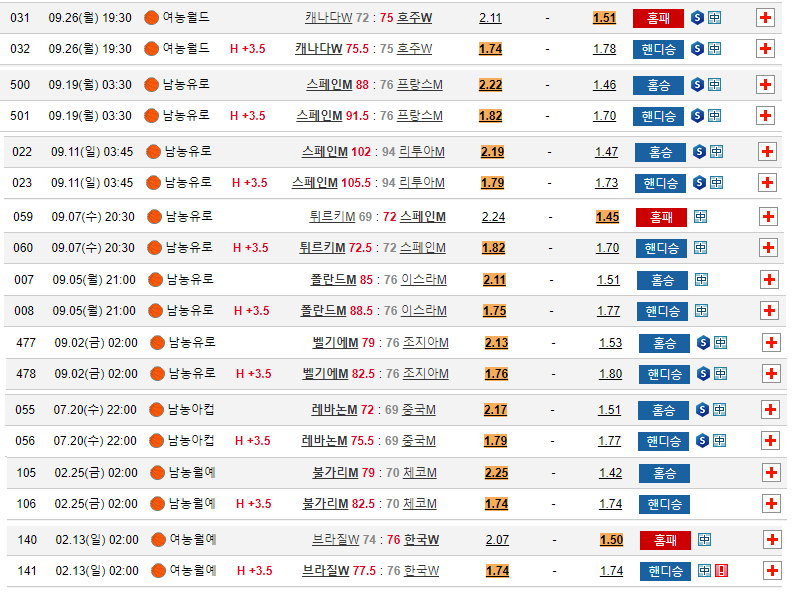Expand row 060 with the red plus button
This screenshot has width=794, height=596.
point(768,249)
